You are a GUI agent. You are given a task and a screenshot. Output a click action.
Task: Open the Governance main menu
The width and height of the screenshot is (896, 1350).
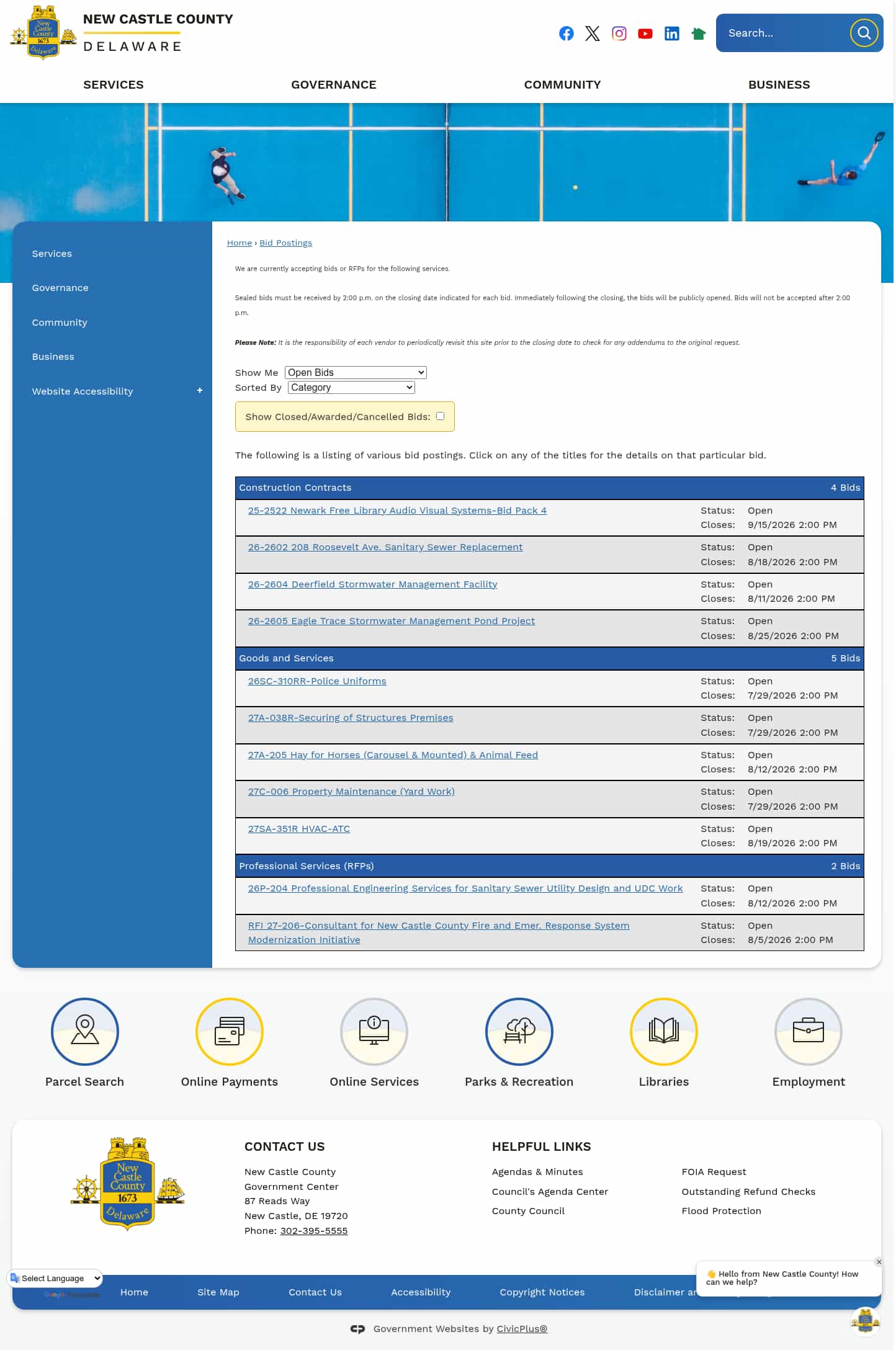pos(334,84)
